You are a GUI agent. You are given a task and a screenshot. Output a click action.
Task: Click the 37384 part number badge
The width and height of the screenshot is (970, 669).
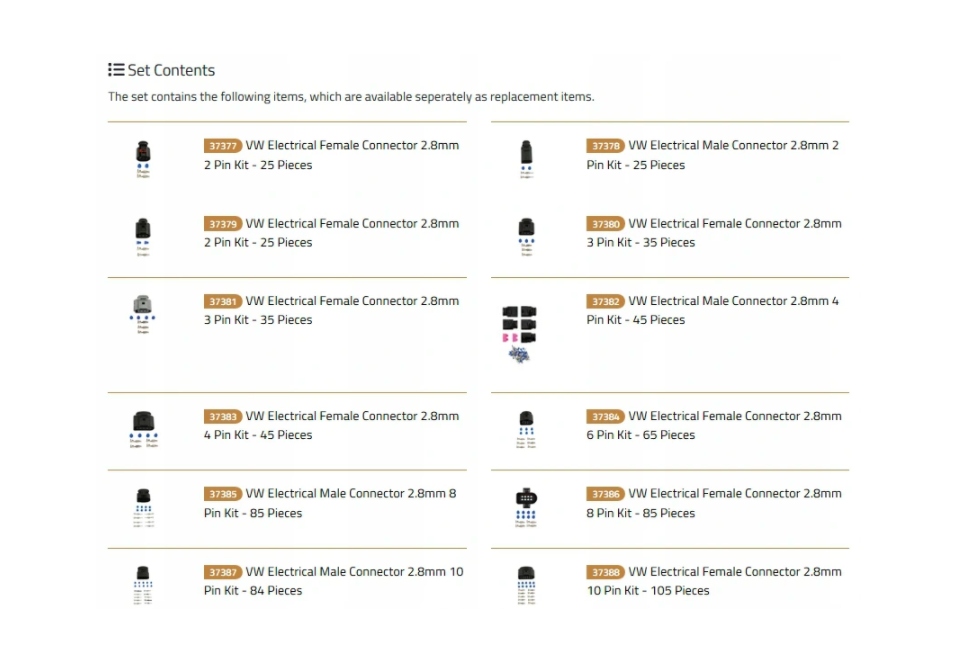[x=605, y=417]
